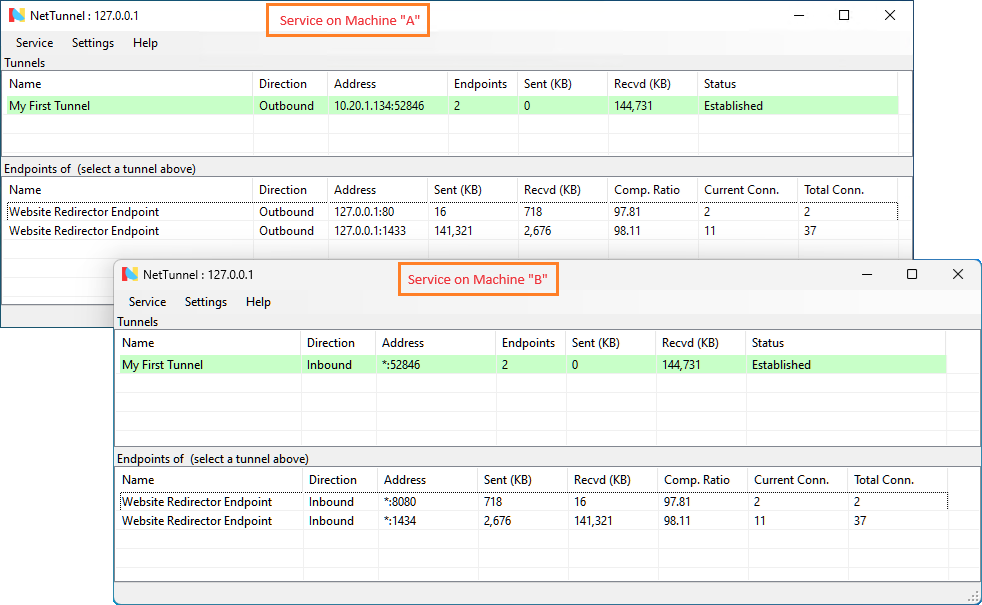The image size is (982, 605).
Task: Select the Inbound "My First Tunnel" row name
Action: pyautogui.click(x=162, y=365)
